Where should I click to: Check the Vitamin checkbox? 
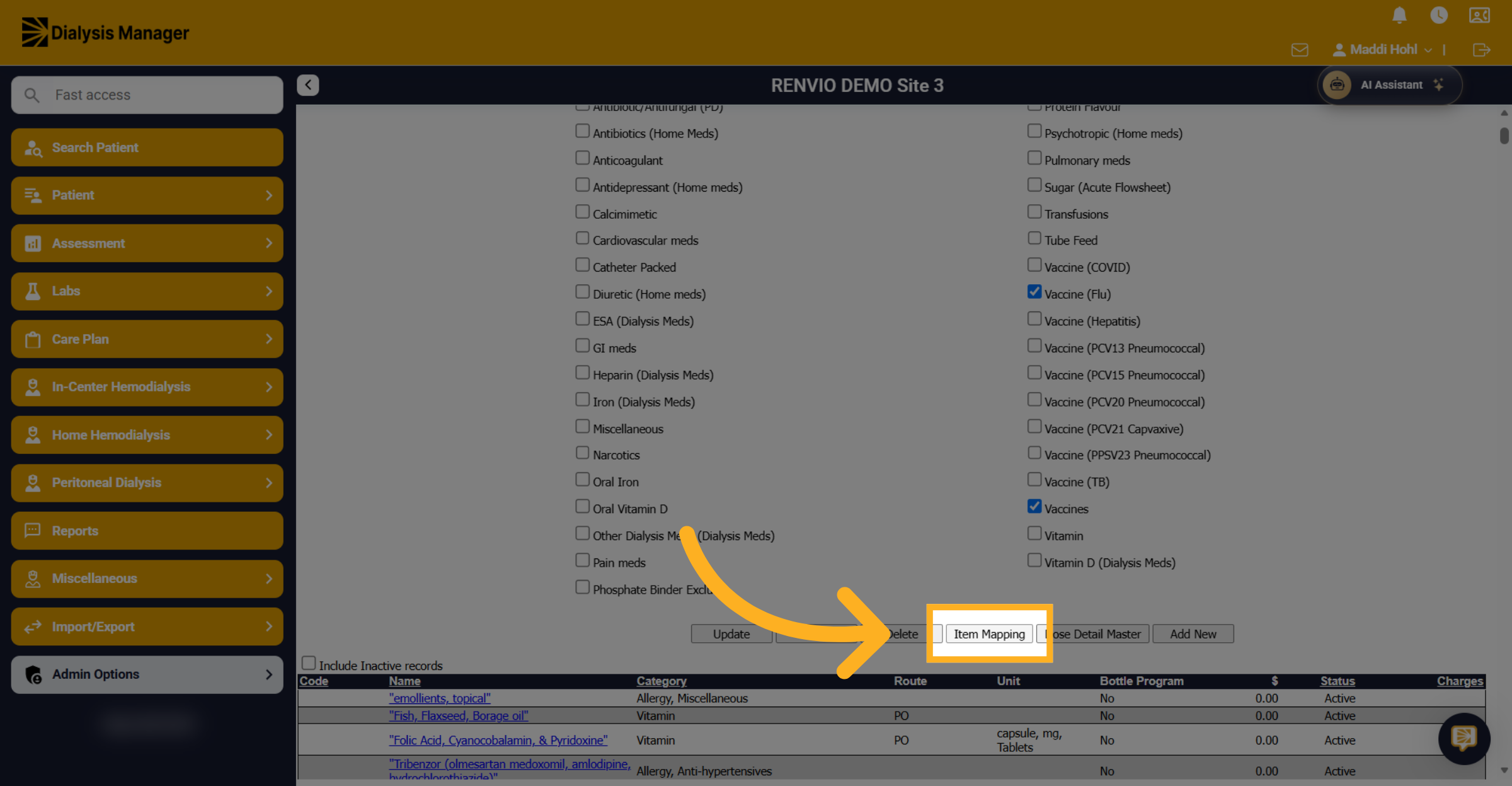(1034, 534)
